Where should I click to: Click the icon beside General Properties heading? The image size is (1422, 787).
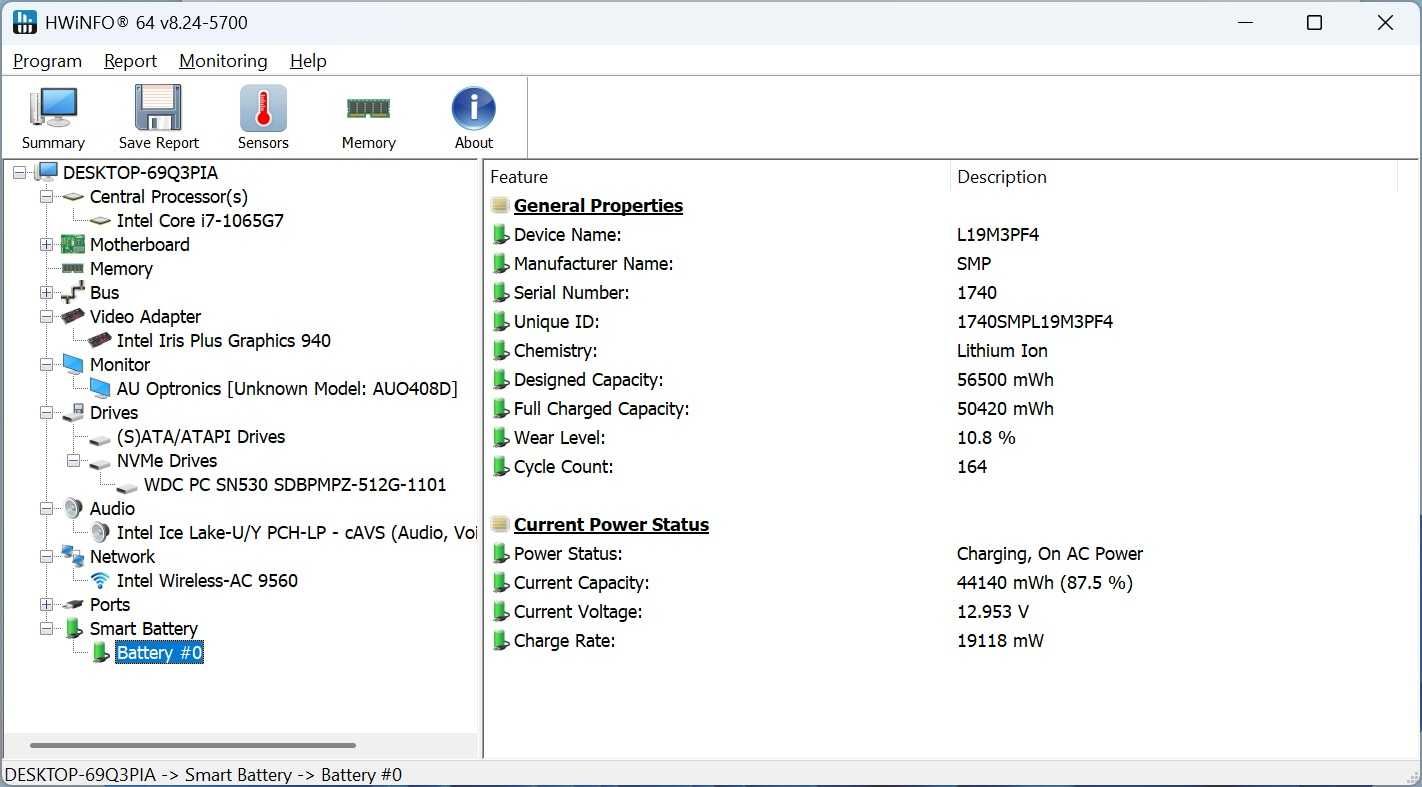(x=501, y=206)
